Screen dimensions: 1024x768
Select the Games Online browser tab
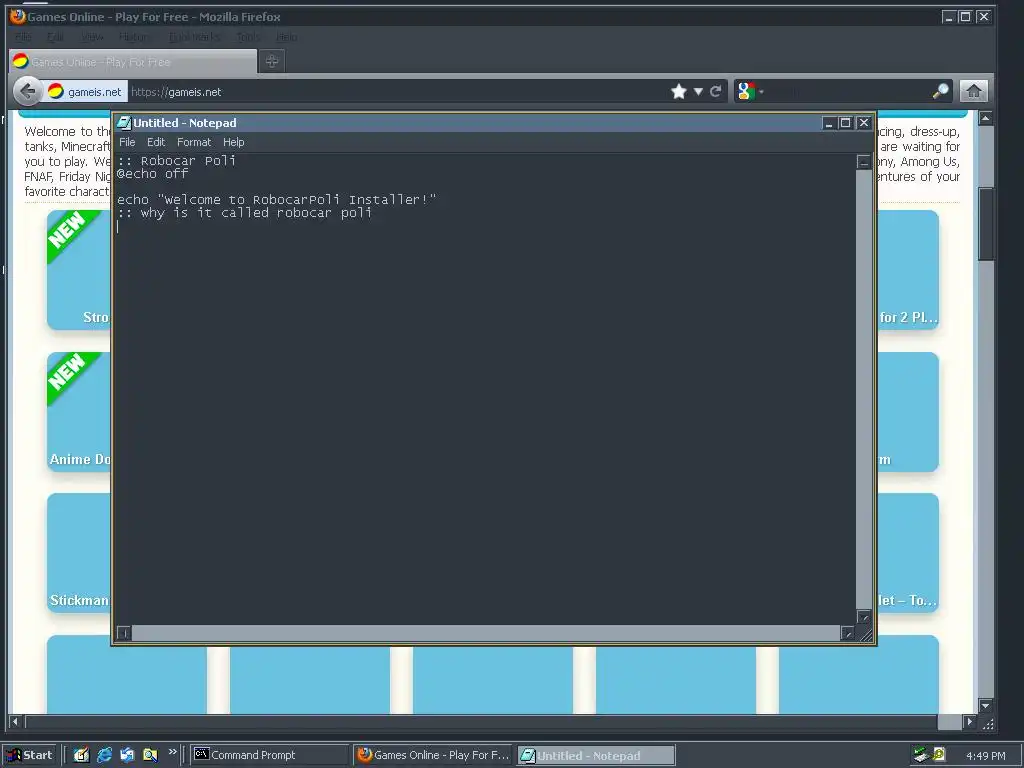pyautogui.click(x=133, y=61)
